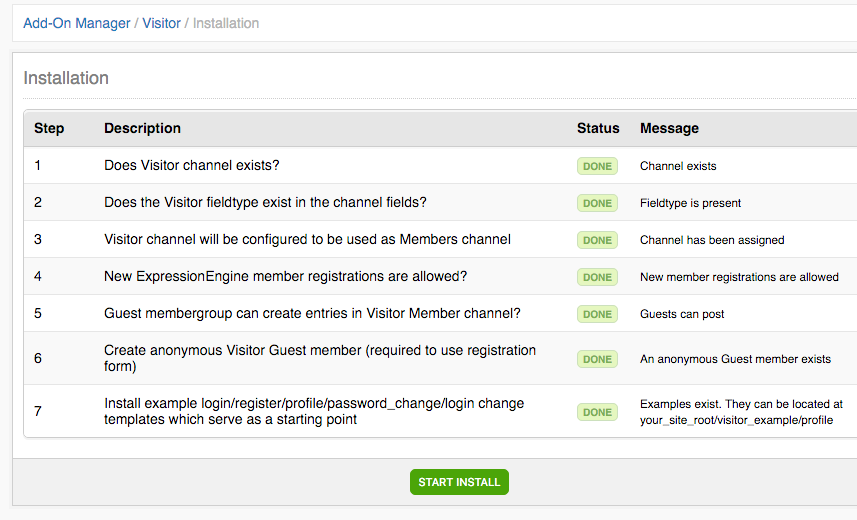The width and height of the screenshot is (857, 520).
Task: Click 'Does Visitor channel exists?' description
Action: [x=191, y=165]
